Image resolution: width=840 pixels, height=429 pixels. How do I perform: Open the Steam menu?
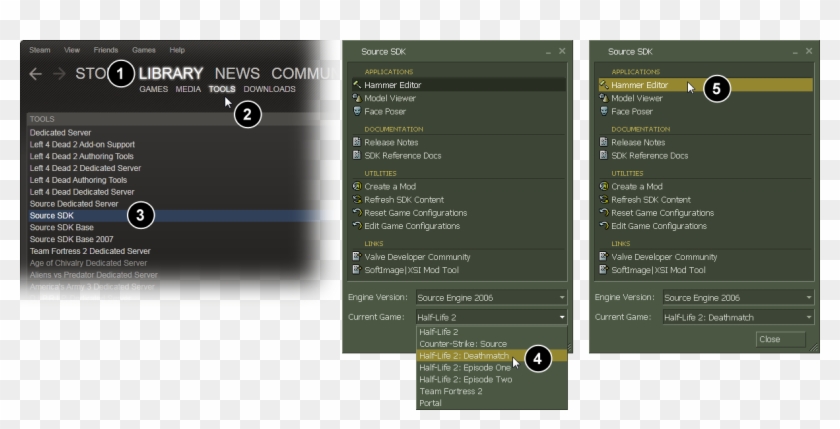tap(40, 50)
